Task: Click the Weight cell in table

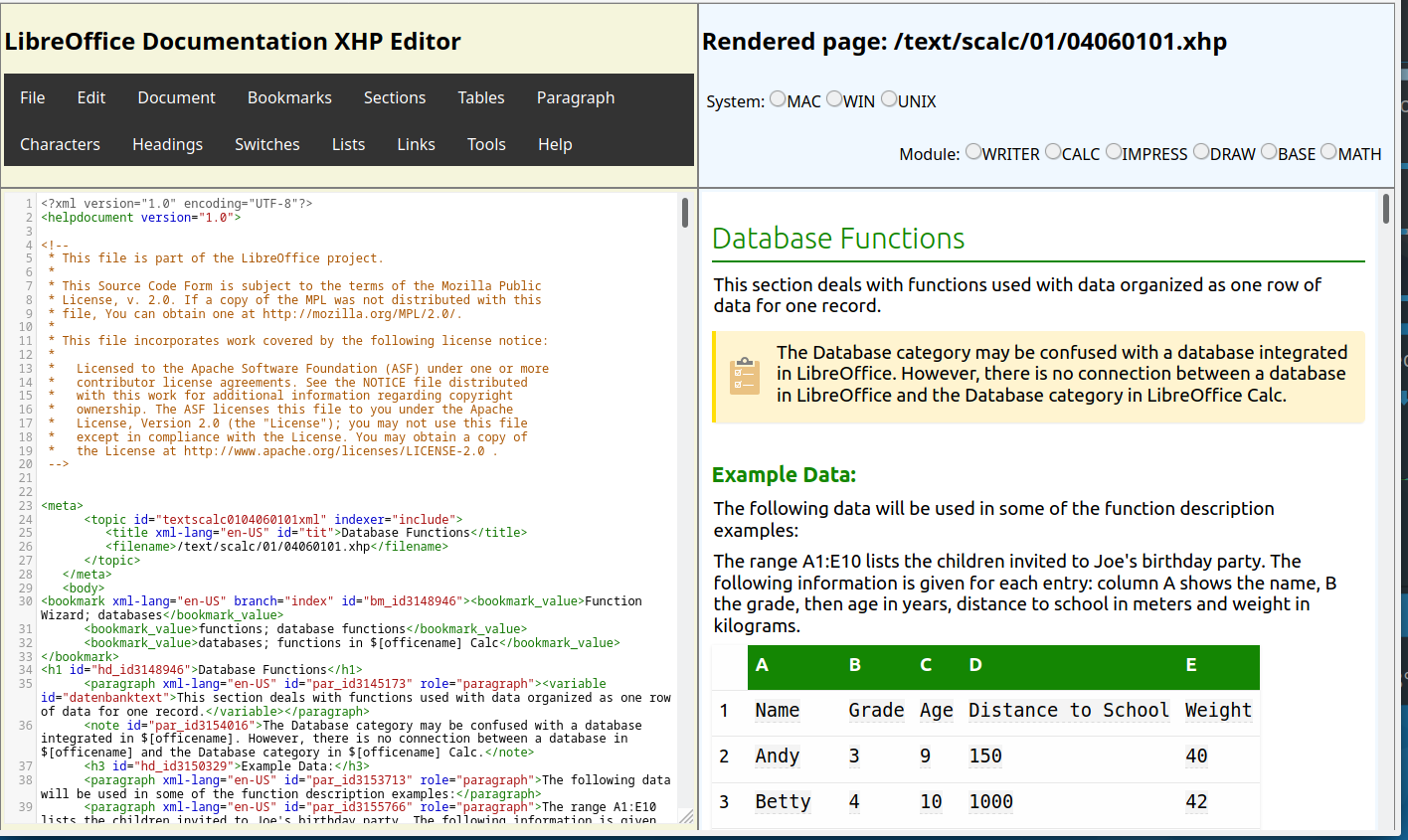Action: coord(1218,710)
